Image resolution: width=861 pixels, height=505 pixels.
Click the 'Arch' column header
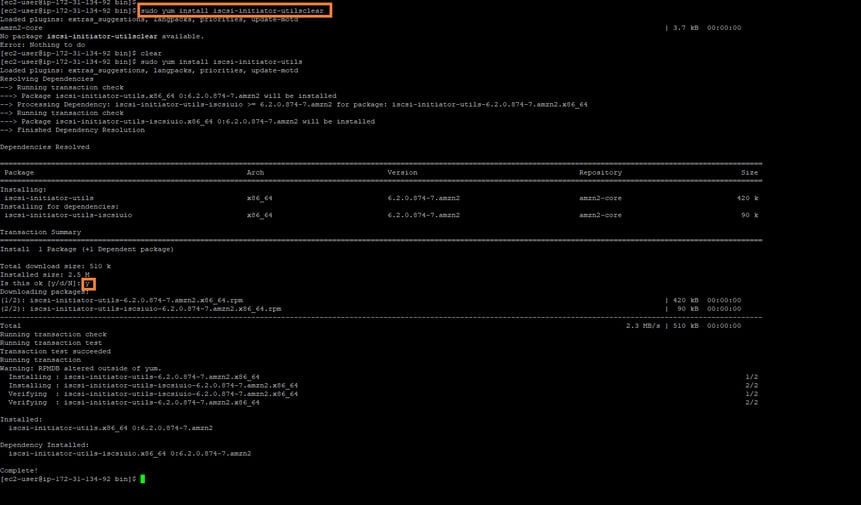pyautogui.click(x=255, y=172)
